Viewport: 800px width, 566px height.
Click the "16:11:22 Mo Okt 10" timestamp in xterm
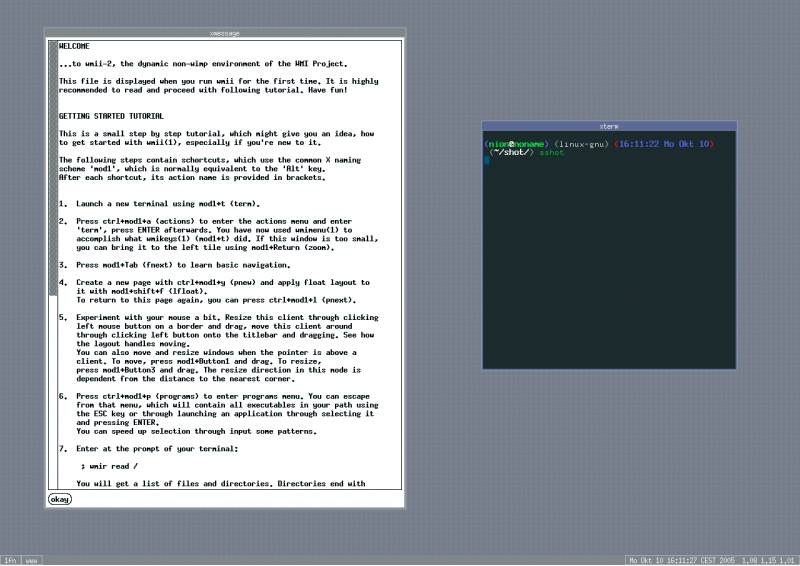point(664,144)
